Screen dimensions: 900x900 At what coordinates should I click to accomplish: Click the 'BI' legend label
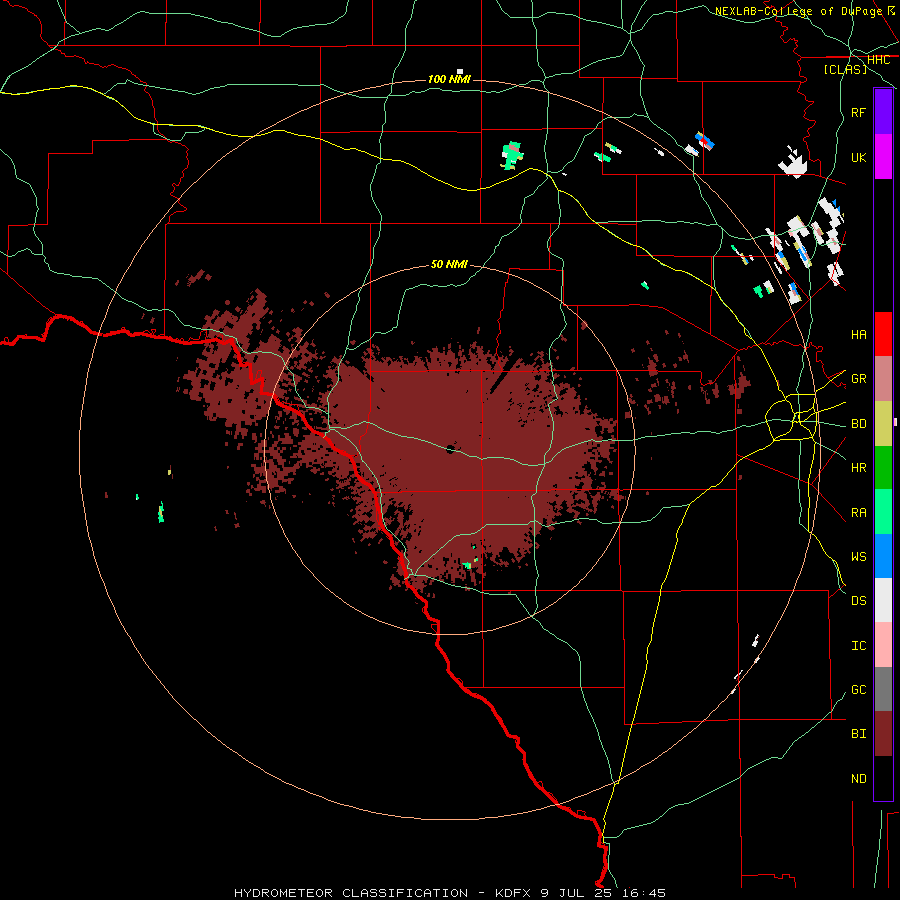(858, 734)
